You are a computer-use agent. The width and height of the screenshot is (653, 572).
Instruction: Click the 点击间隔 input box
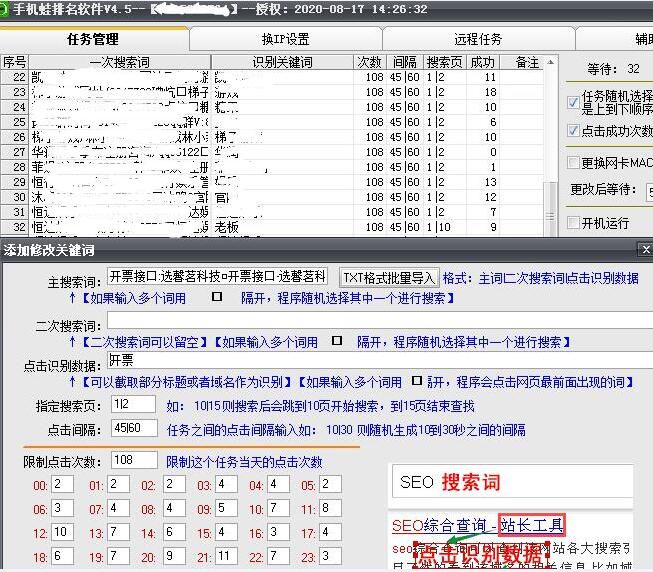coord(132,428)
